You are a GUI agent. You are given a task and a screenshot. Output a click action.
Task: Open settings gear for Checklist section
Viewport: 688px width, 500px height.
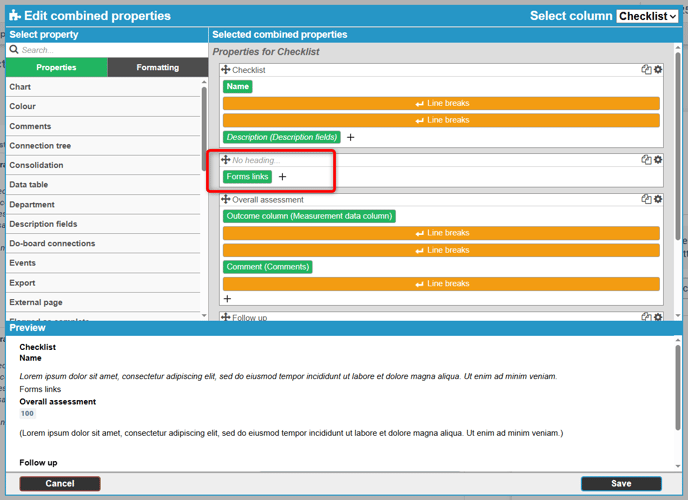[x=658, y=70]
